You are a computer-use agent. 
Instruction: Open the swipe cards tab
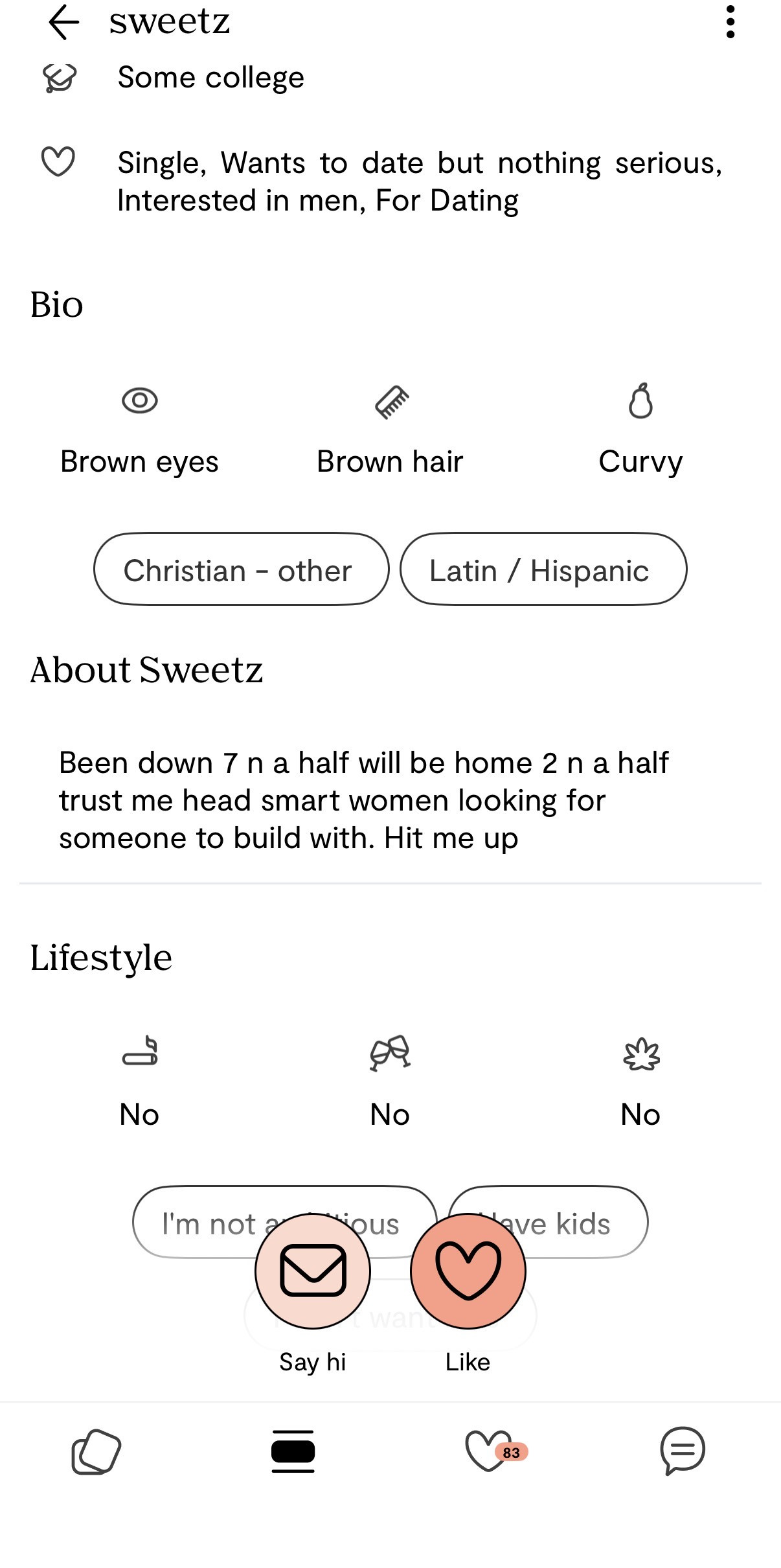96,1451
